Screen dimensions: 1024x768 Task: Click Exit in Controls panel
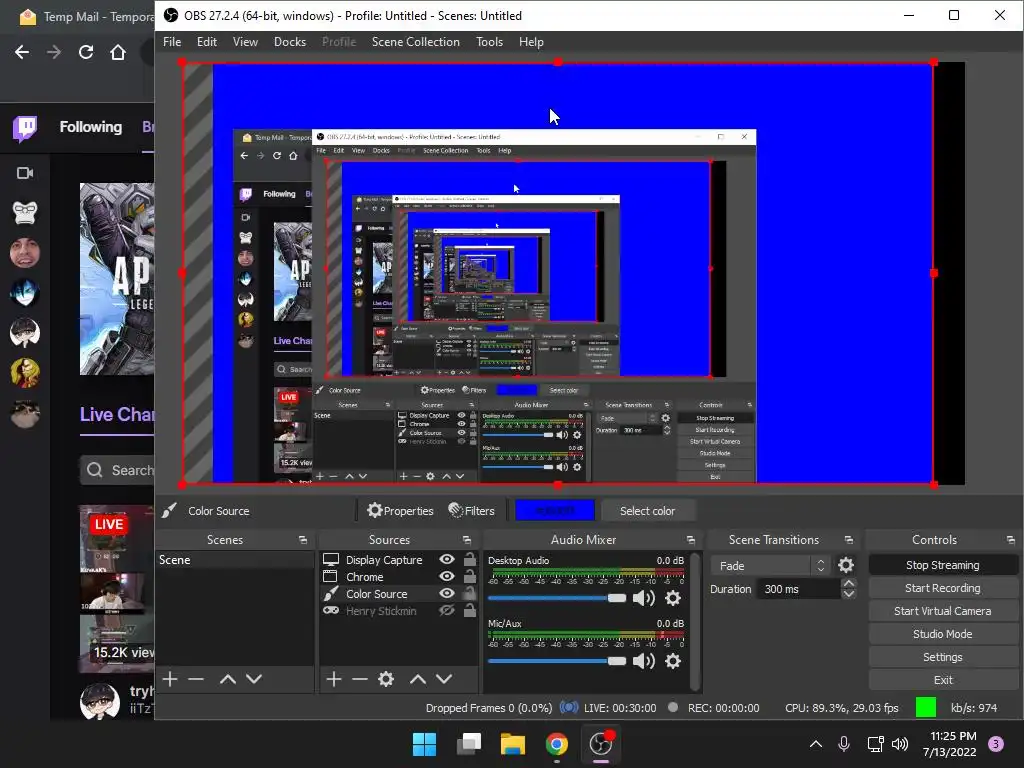(x=942, y=680)
